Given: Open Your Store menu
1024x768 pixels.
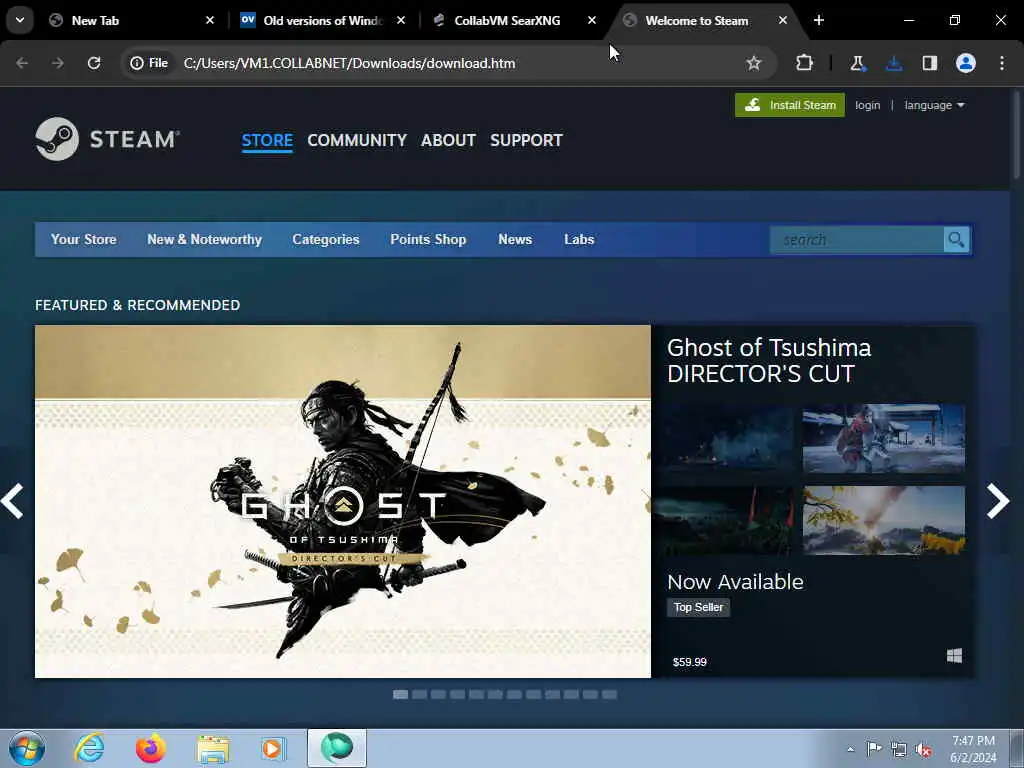Looking at the screenshot, I should pos(84,240).
